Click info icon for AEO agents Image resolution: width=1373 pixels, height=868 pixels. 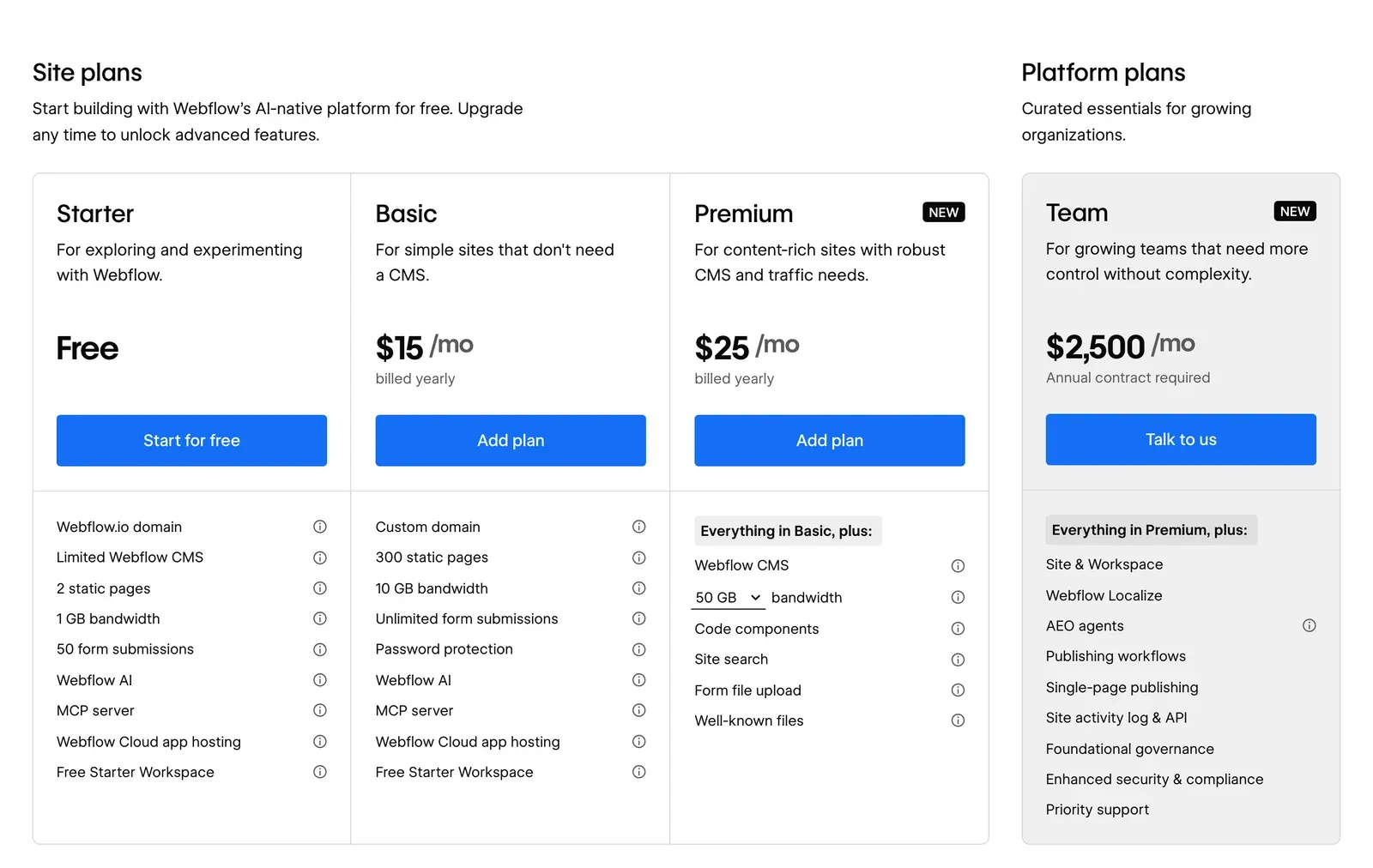(1309, 625)
